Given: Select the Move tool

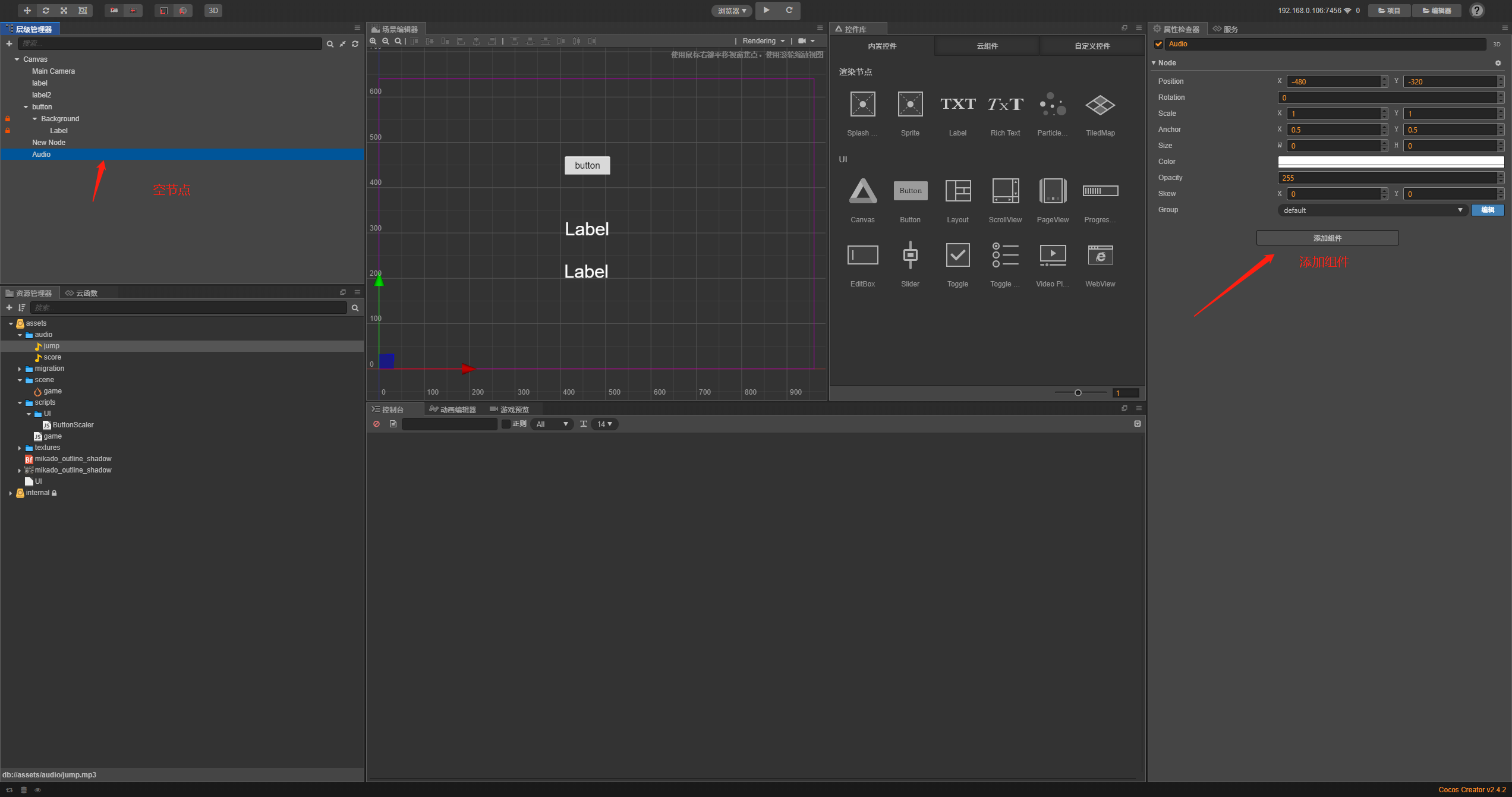Looking at the screenshot, I should pos(27,10).
